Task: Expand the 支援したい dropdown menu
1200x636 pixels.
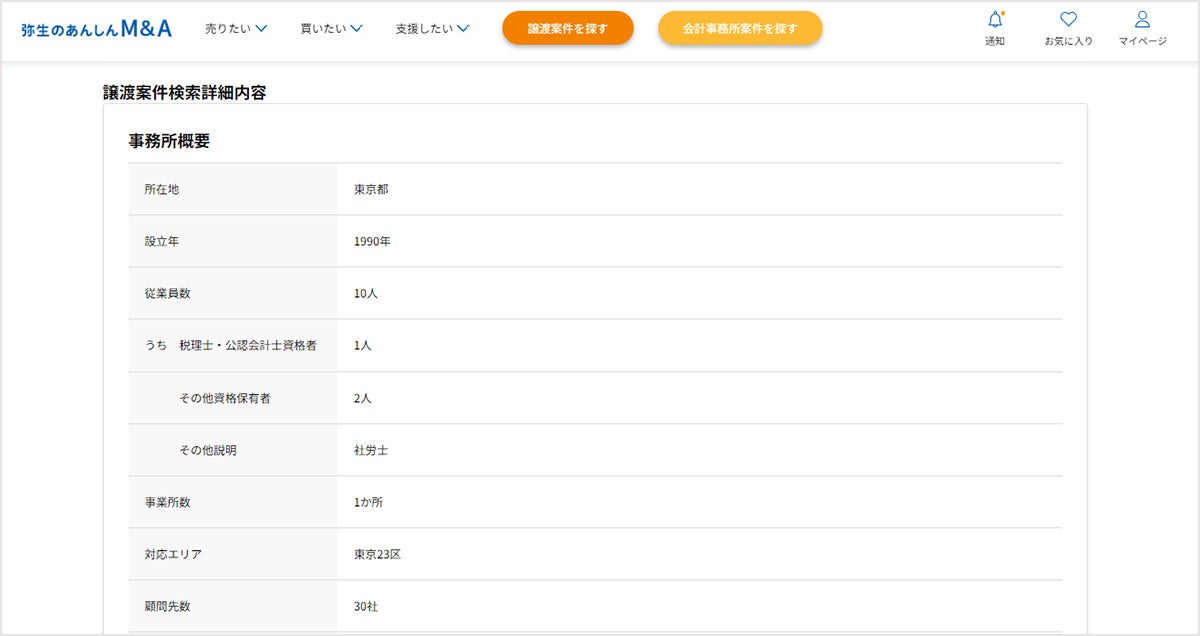Action: tap(432, 29)
